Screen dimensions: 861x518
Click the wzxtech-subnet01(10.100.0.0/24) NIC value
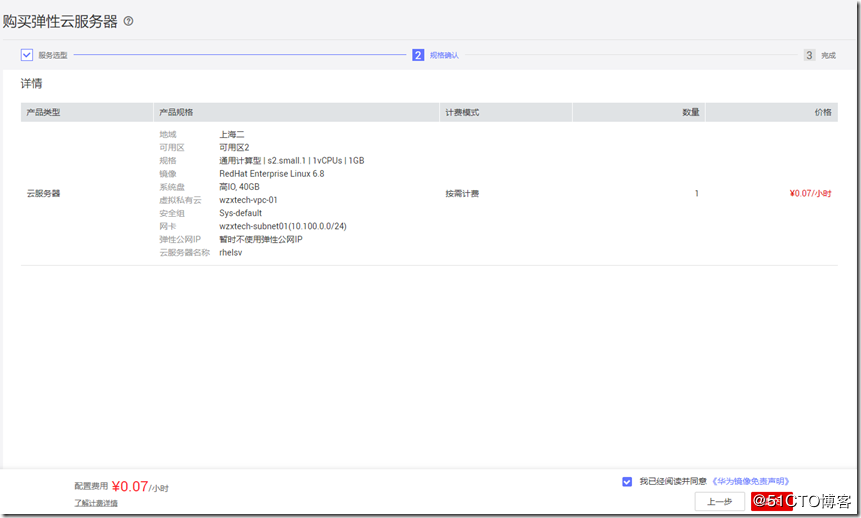(283, 227)
